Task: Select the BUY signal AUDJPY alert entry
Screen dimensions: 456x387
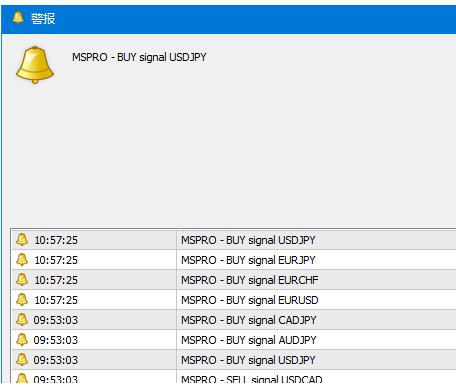Action: click(234, 340)
